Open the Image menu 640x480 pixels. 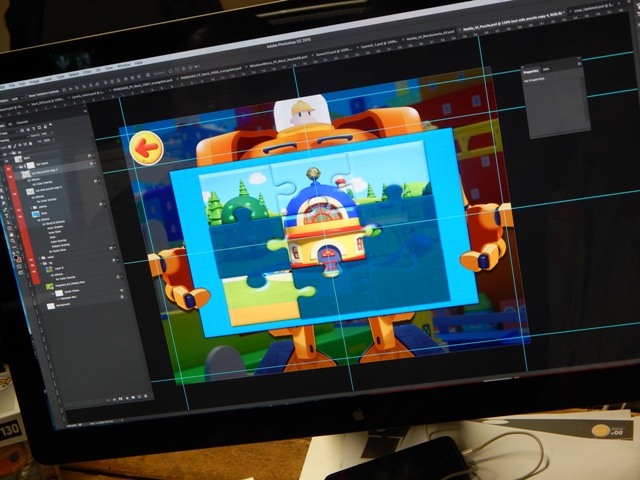[x=34, y=82]
